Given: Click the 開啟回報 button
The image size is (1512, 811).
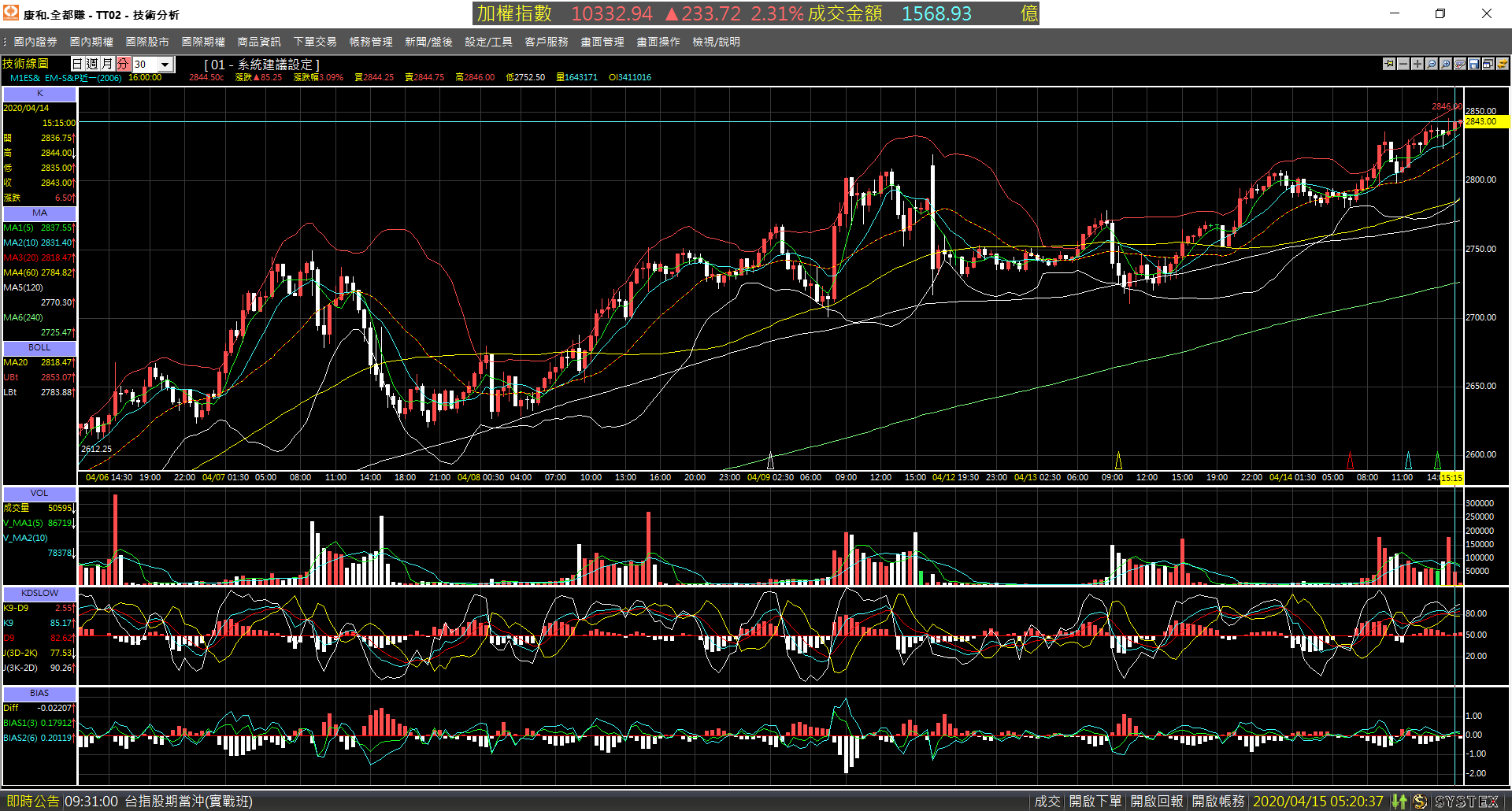Looking at the screenshot, I should (1157, 802).
